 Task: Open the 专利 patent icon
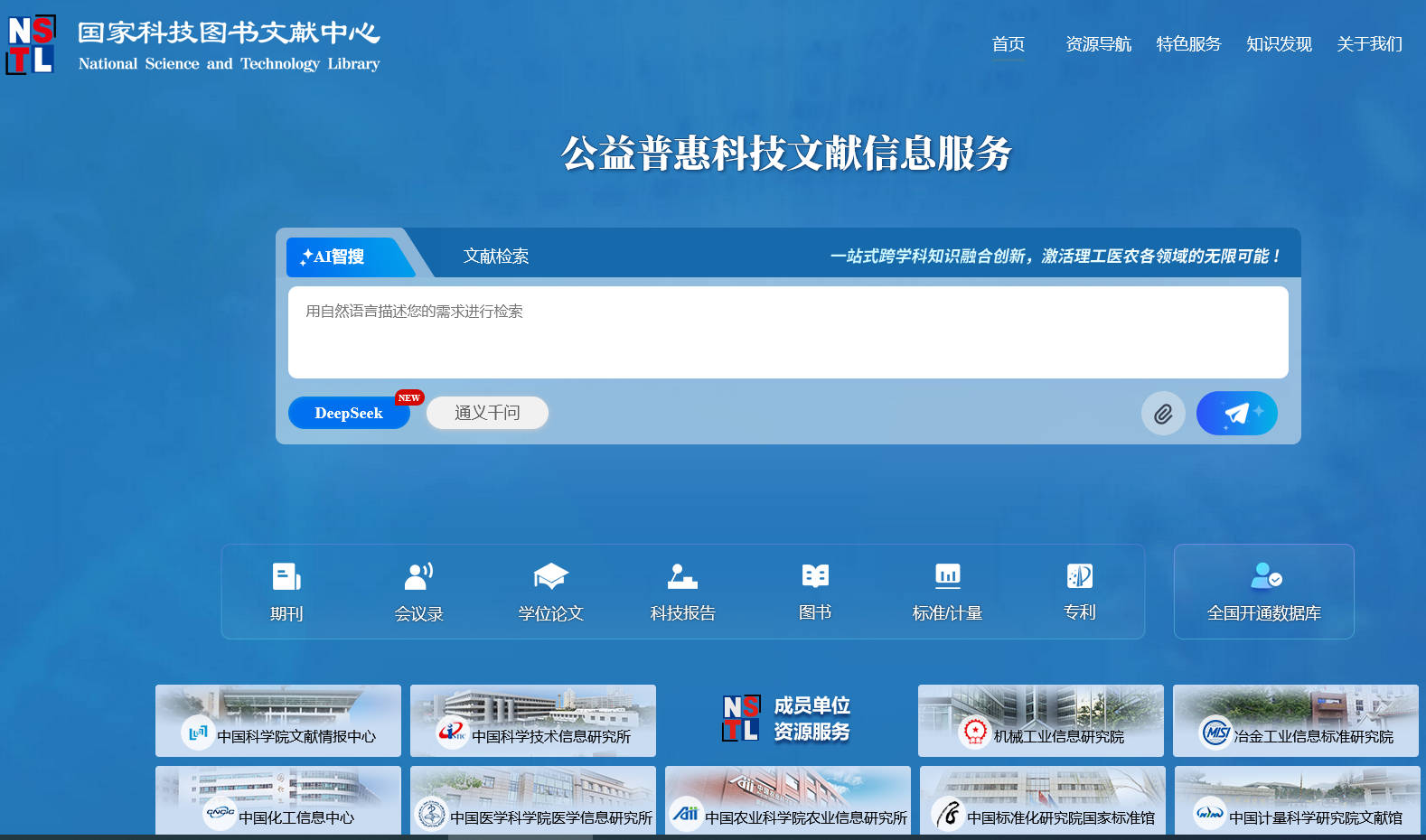(1080, 575)
